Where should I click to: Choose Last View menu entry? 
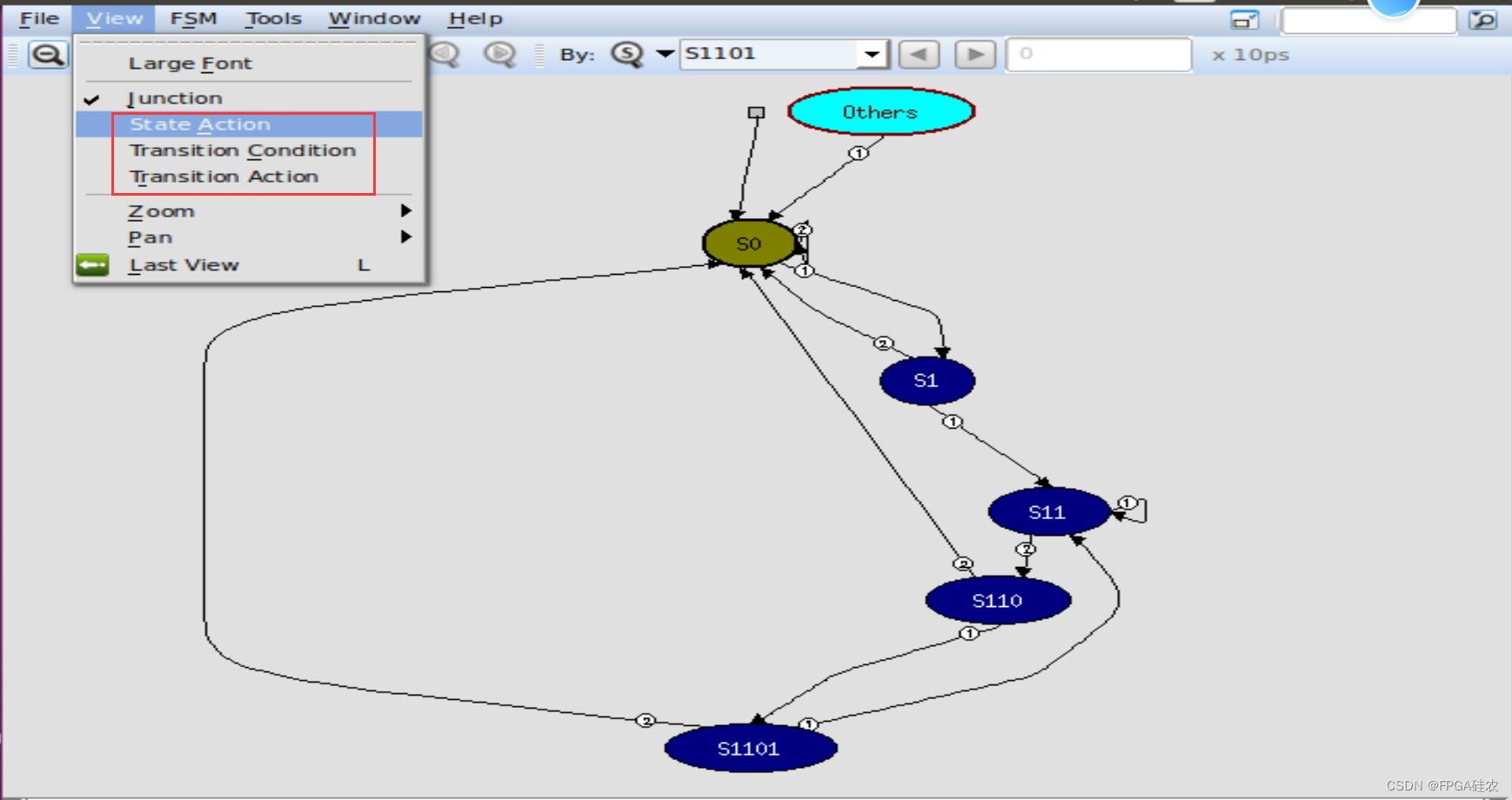249,265
